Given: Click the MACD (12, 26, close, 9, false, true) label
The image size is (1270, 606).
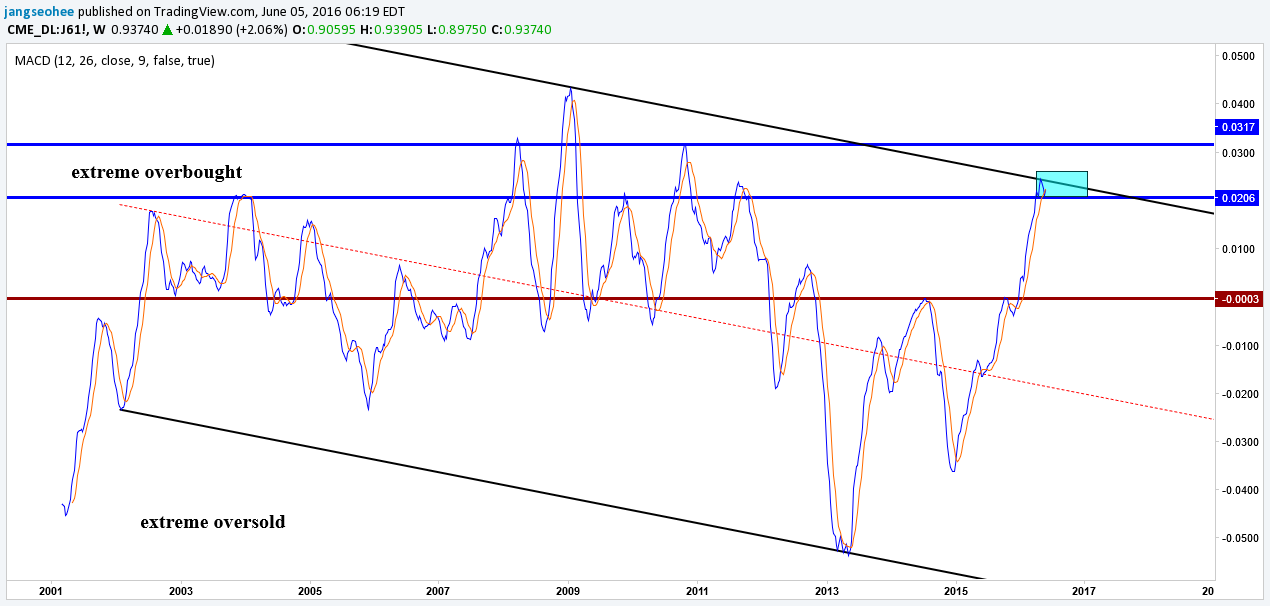Looking at the screenshot, I should pos(115,60).
